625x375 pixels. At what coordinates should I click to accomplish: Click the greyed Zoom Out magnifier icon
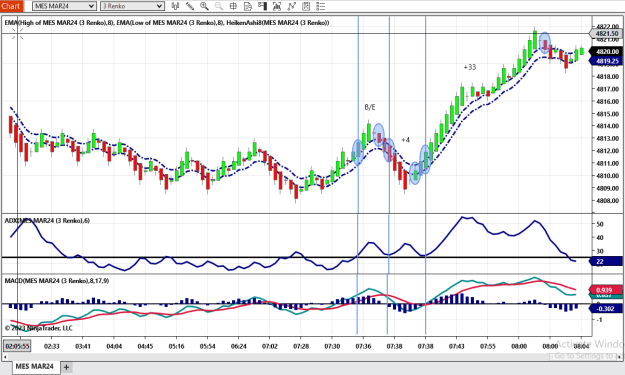click(219, 6)
